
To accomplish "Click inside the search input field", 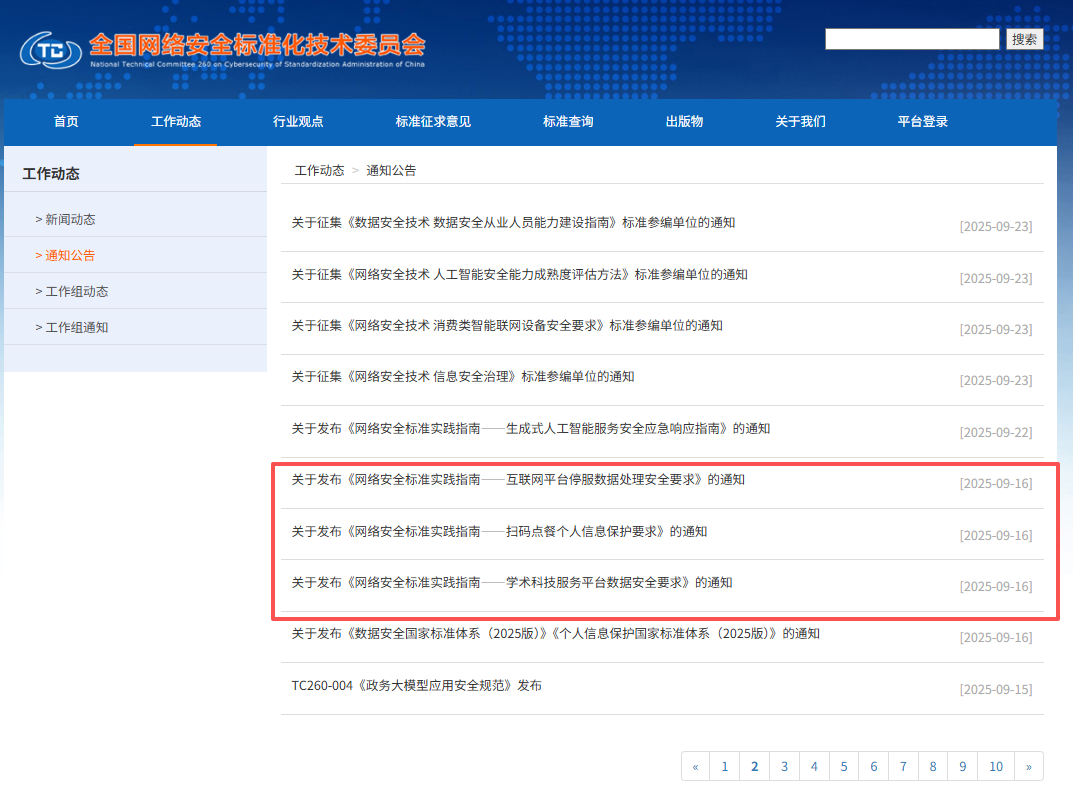I will 912,39.
